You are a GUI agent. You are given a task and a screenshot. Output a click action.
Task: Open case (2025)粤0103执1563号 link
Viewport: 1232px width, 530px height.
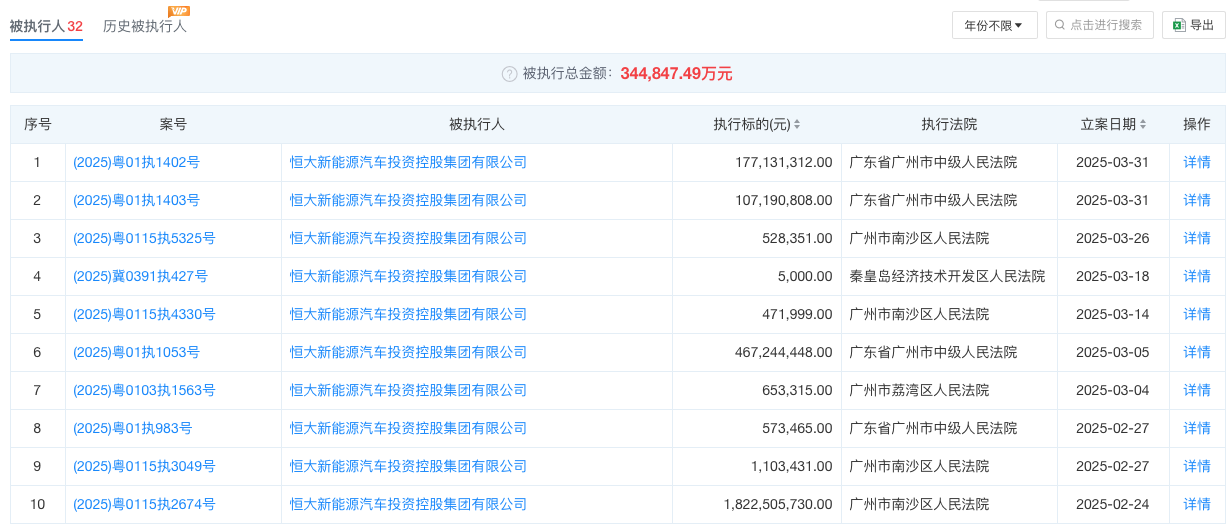[x=144, y=390]
